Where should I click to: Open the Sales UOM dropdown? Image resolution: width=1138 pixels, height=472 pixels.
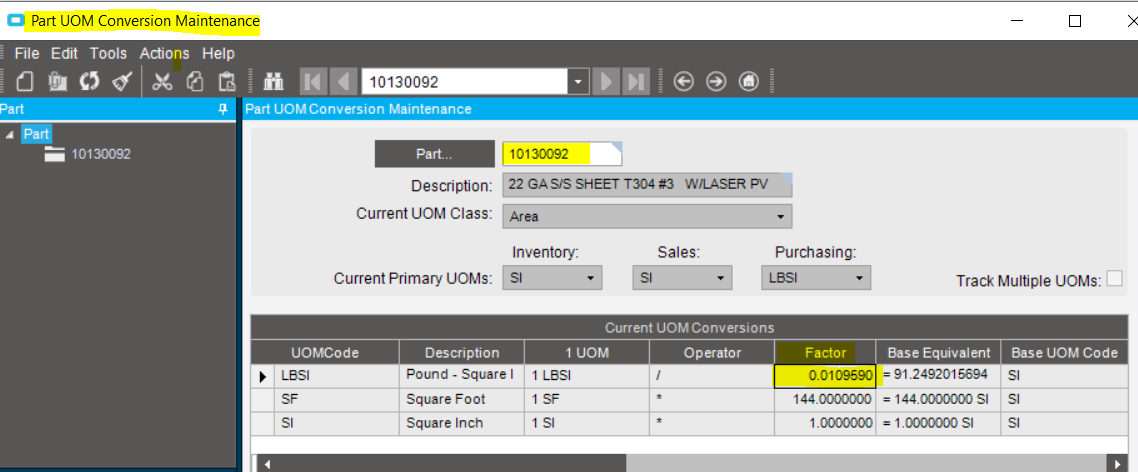721,278
